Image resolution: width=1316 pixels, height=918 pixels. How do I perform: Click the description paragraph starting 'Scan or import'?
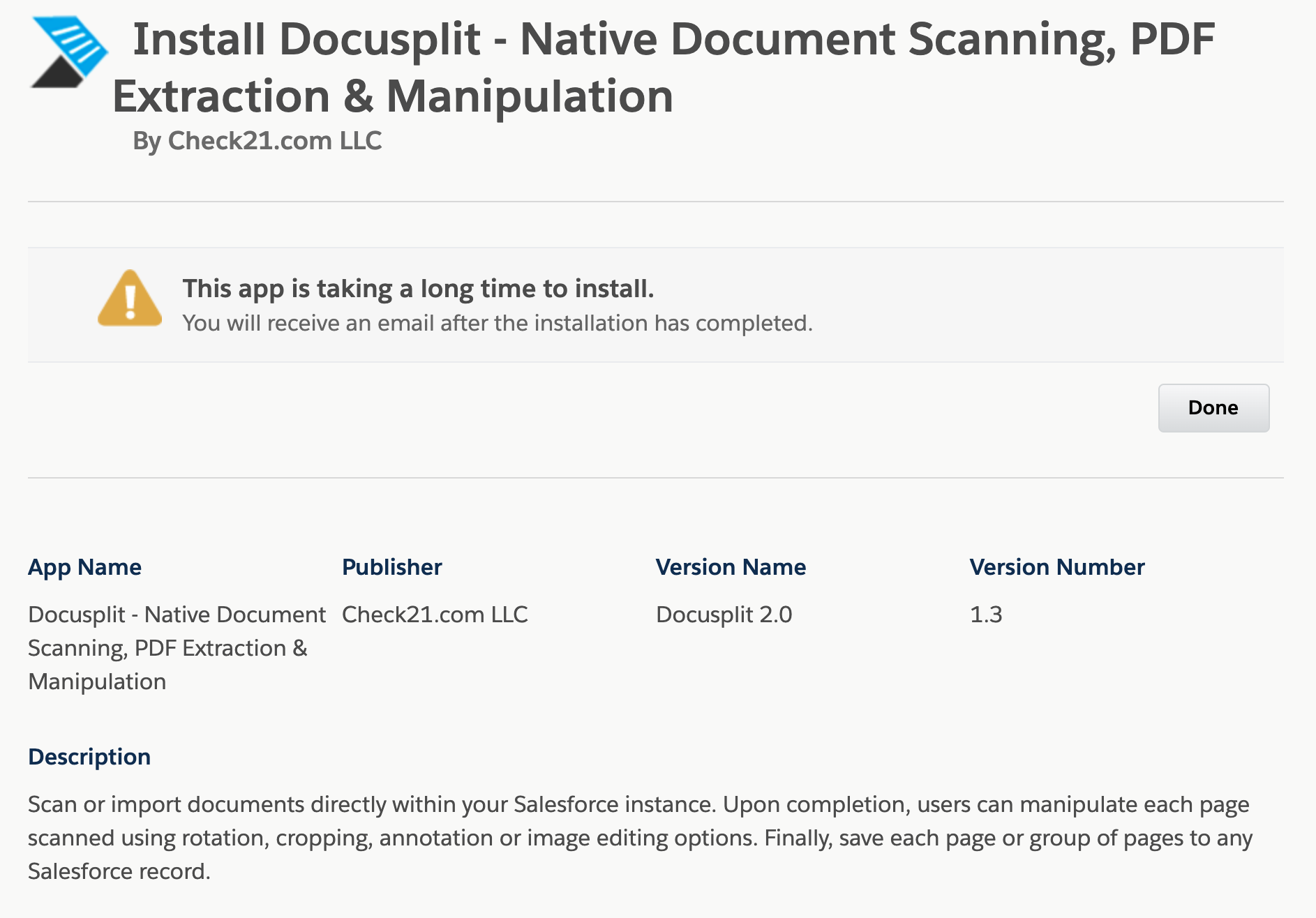641,838
